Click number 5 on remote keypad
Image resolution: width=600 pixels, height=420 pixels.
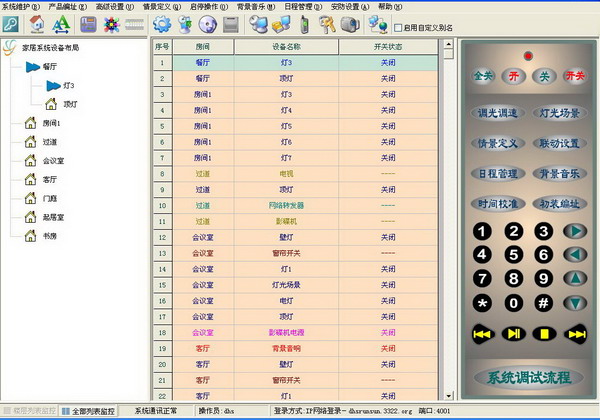514,255
